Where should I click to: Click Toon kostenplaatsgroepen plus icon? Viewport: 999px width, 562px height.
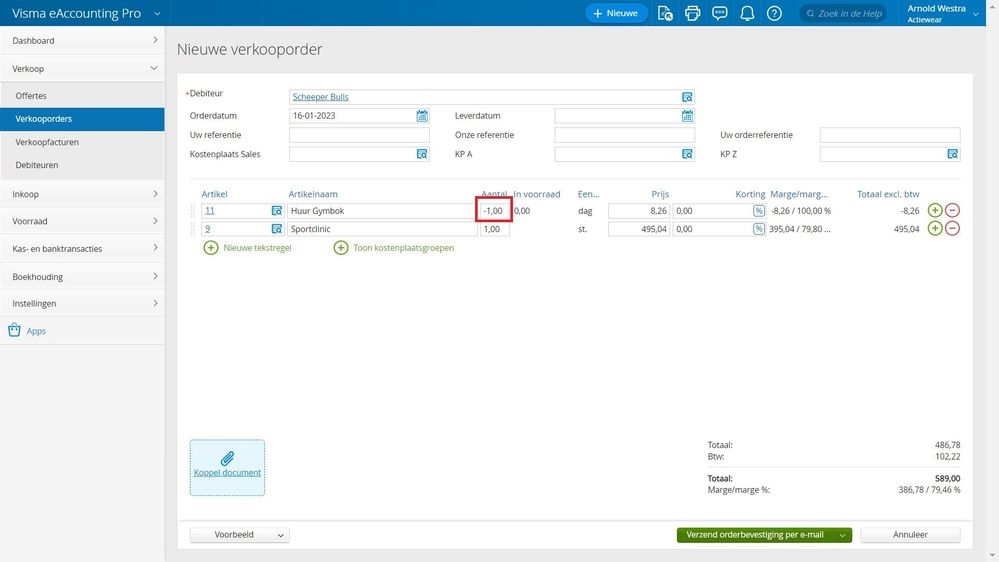pos(341,248)
